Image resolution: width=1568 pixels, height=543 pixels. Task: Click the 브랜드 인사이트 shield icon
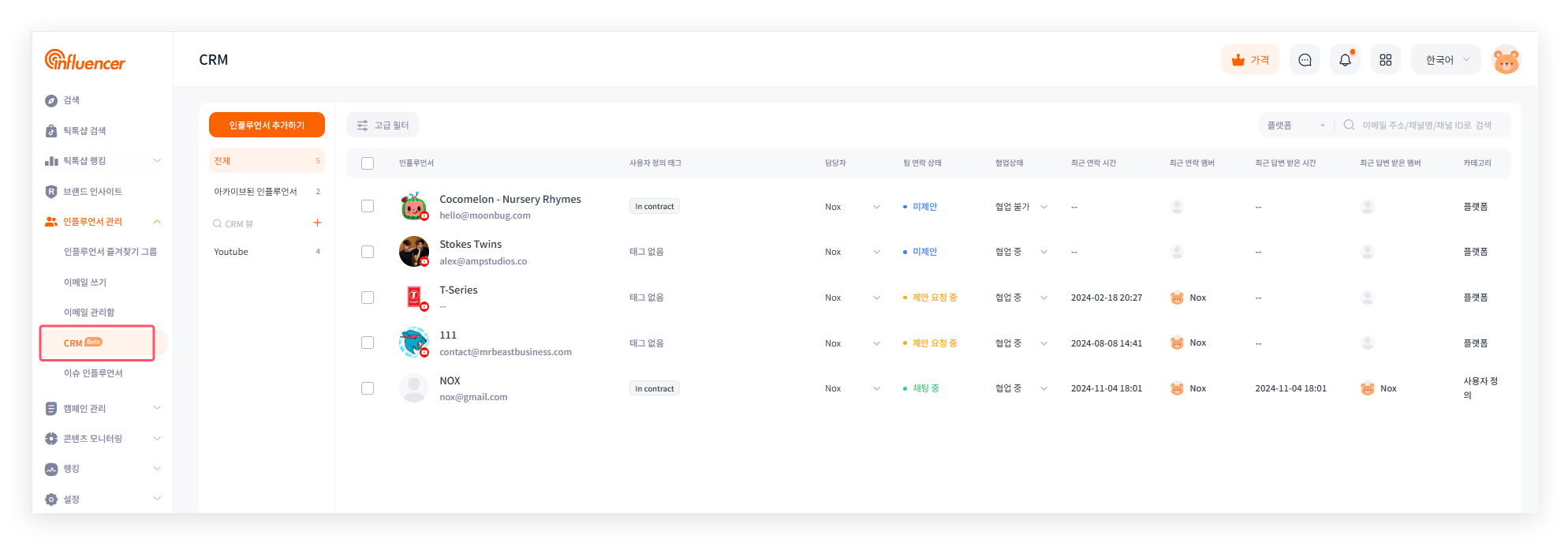pyautogui.click(x=51, y=192)
